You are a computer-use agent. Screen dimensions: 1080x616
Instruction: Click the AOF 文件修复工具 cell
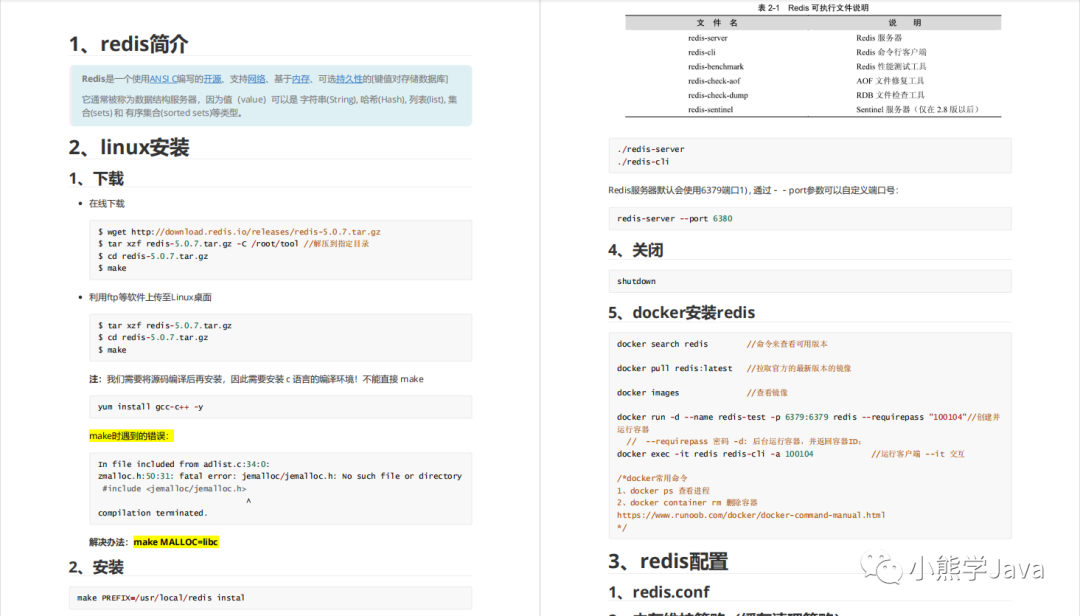[x=890, y=81]
